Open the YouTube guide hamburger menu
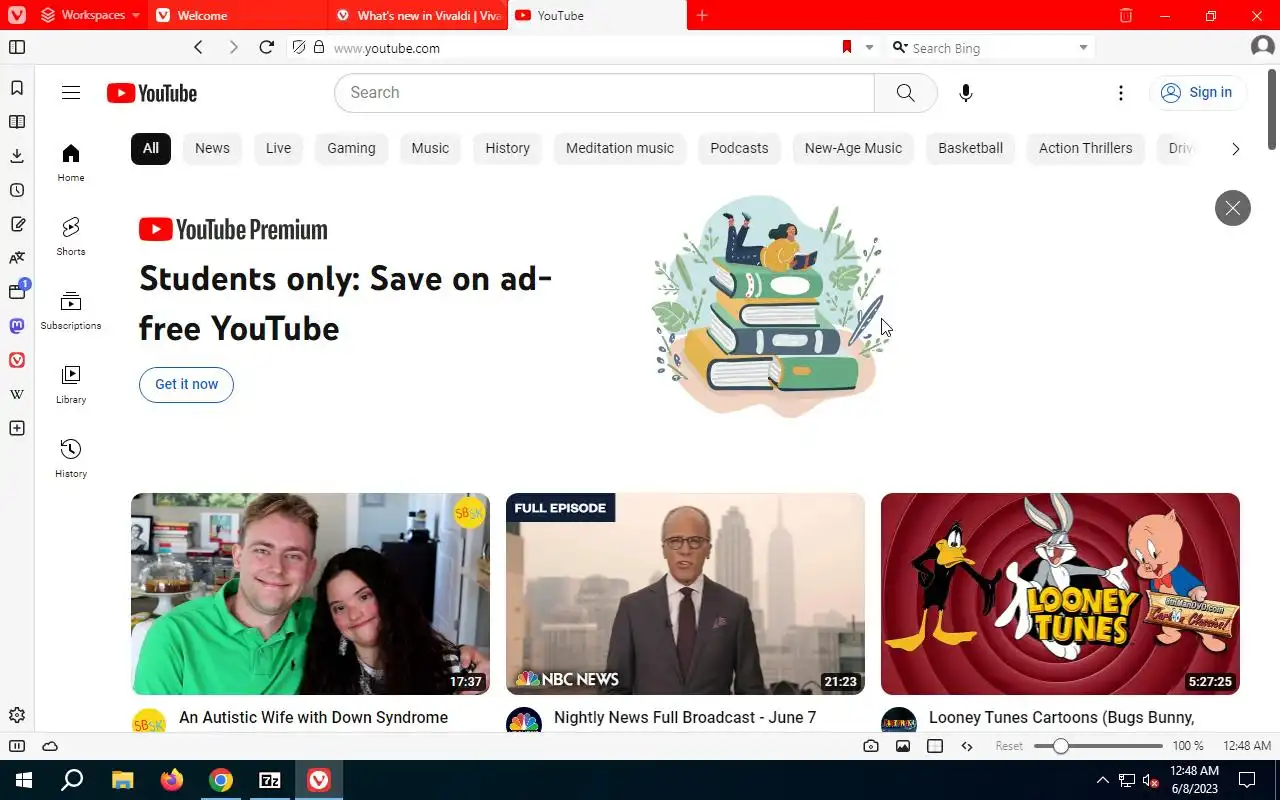This screenshot has width=1280, height=800. 71,92
